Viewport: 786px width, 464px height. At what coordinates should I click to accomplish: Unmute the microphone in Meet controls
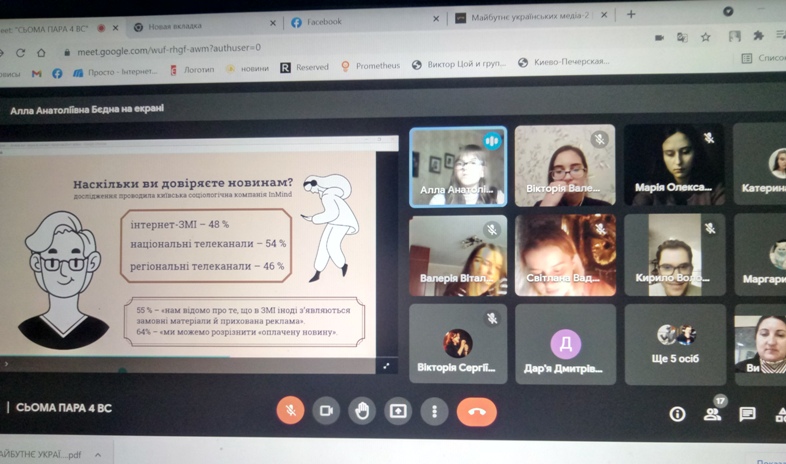[290, 410]
